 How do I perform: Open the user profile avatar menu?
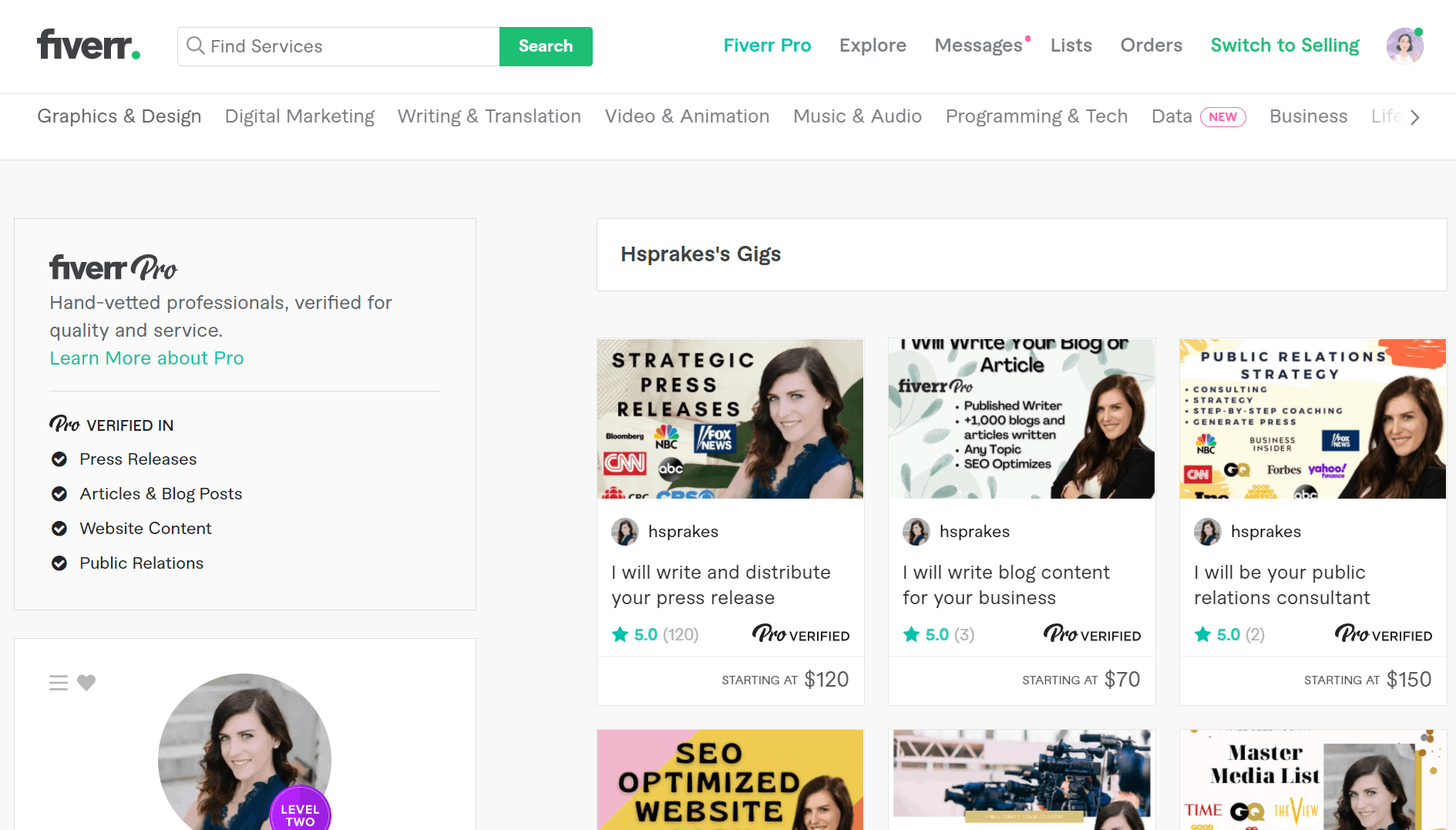[x=1404, y=46]
